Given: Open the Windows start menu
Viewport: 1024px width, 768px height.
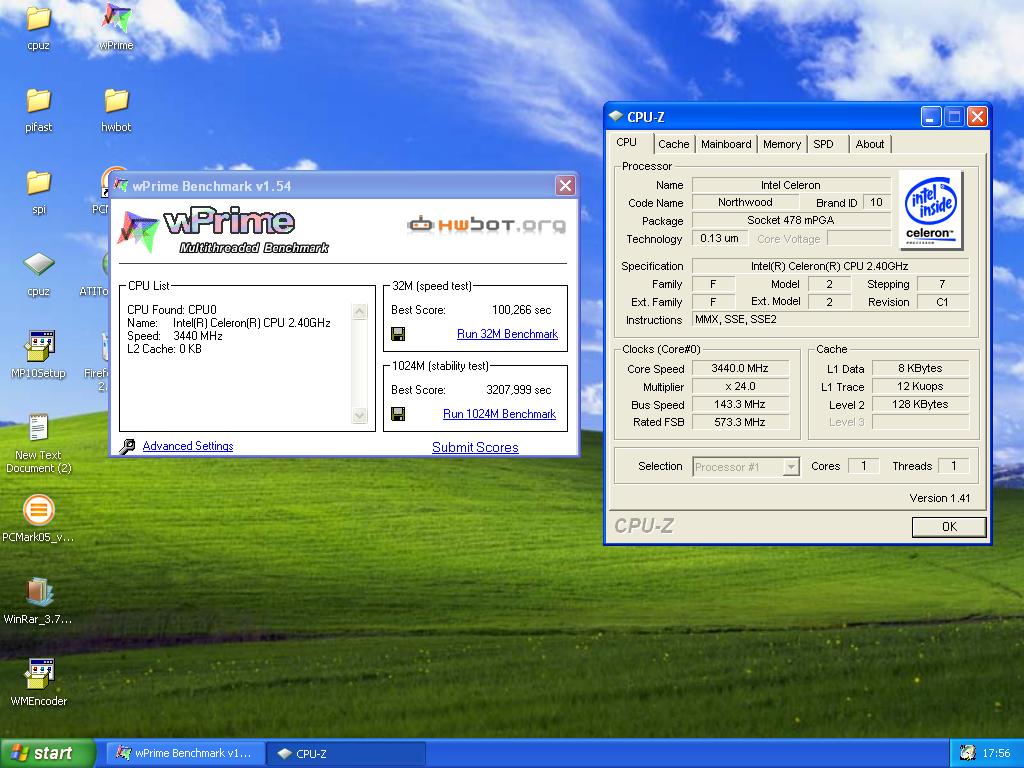Looking at the screenshot, I should coord(47,753).
